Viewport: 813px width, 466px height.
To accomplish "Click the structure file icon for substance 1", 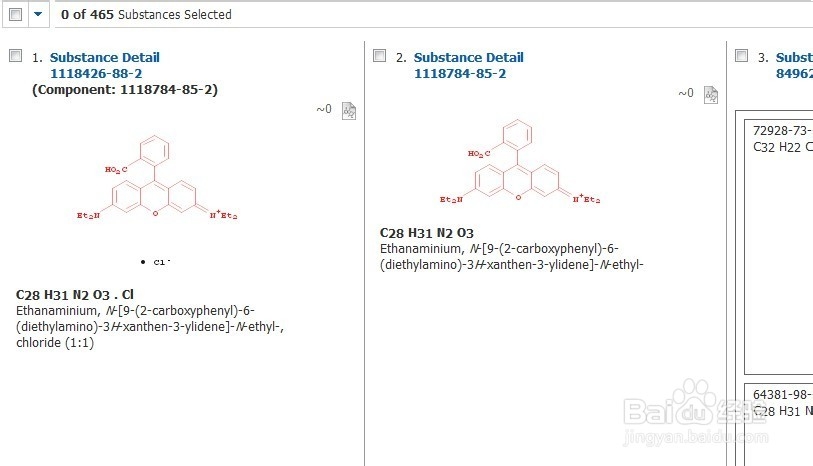I will 349,110.
